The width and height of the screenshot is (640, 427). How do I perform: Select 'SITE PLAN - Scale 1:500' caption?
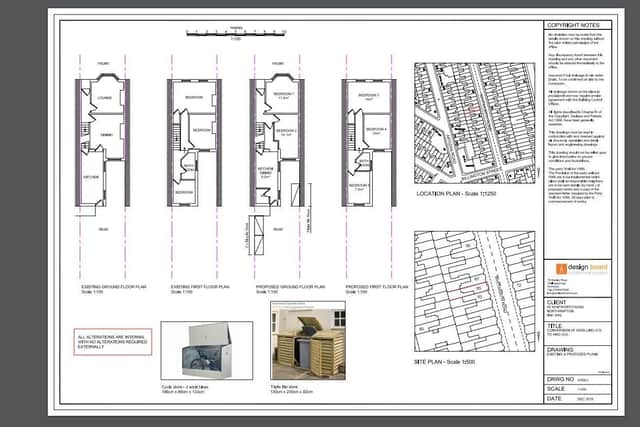click(x=444, y=362)
